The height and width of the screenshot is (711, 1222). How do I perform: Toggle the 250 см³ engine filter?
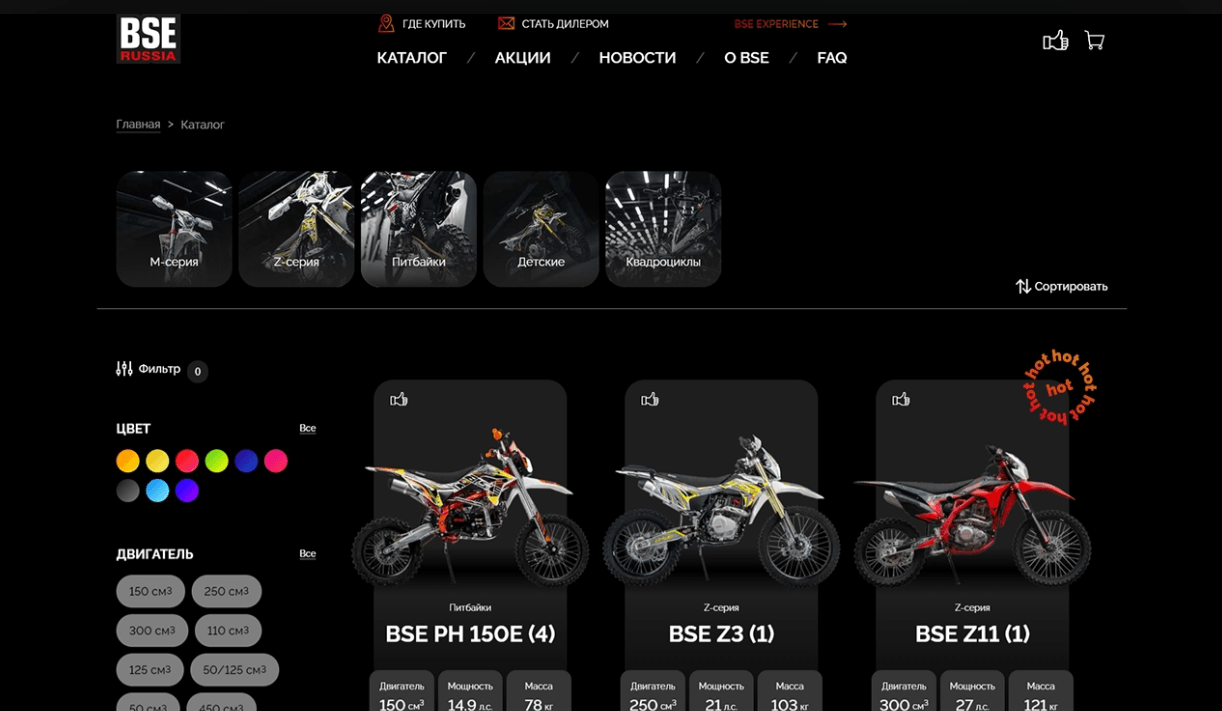click(227, 591)
